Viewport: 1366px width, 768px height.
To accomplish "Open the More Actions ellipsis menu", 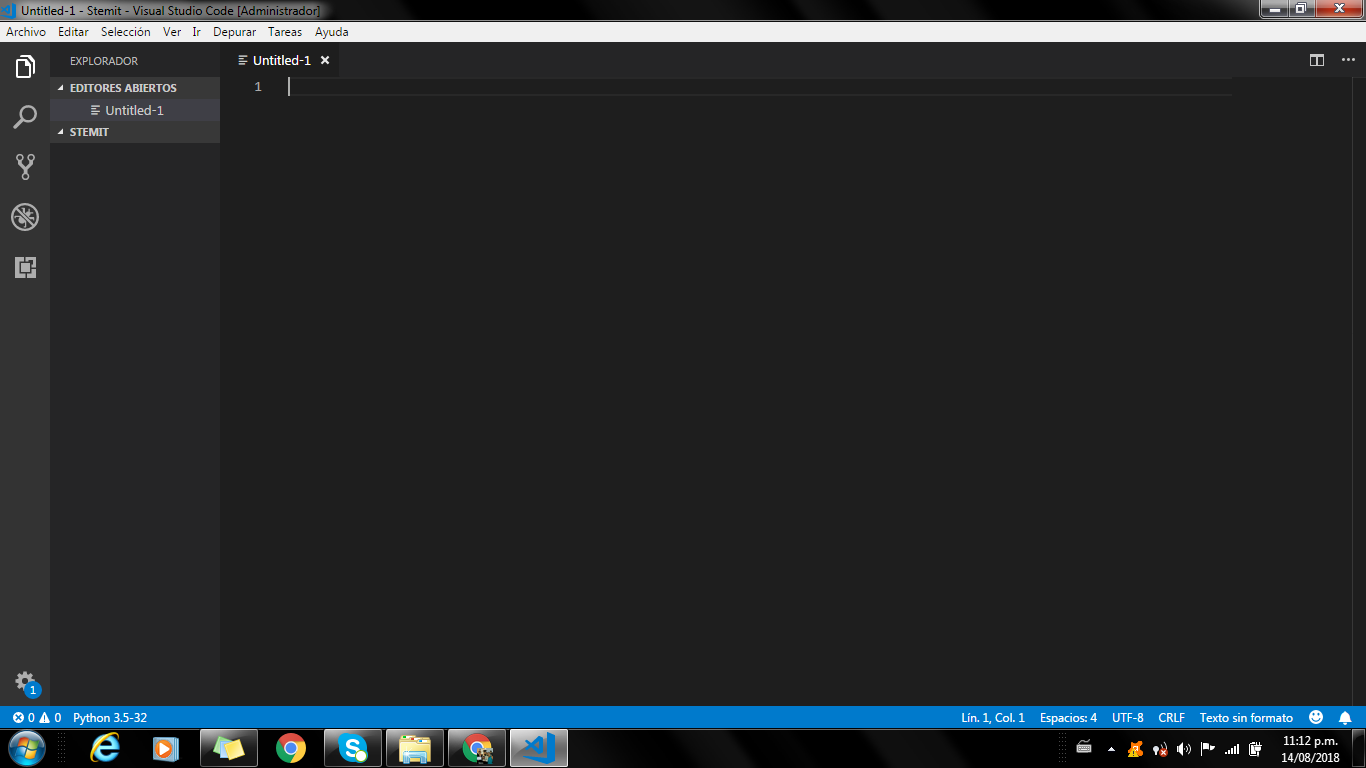I will 1348,60.
